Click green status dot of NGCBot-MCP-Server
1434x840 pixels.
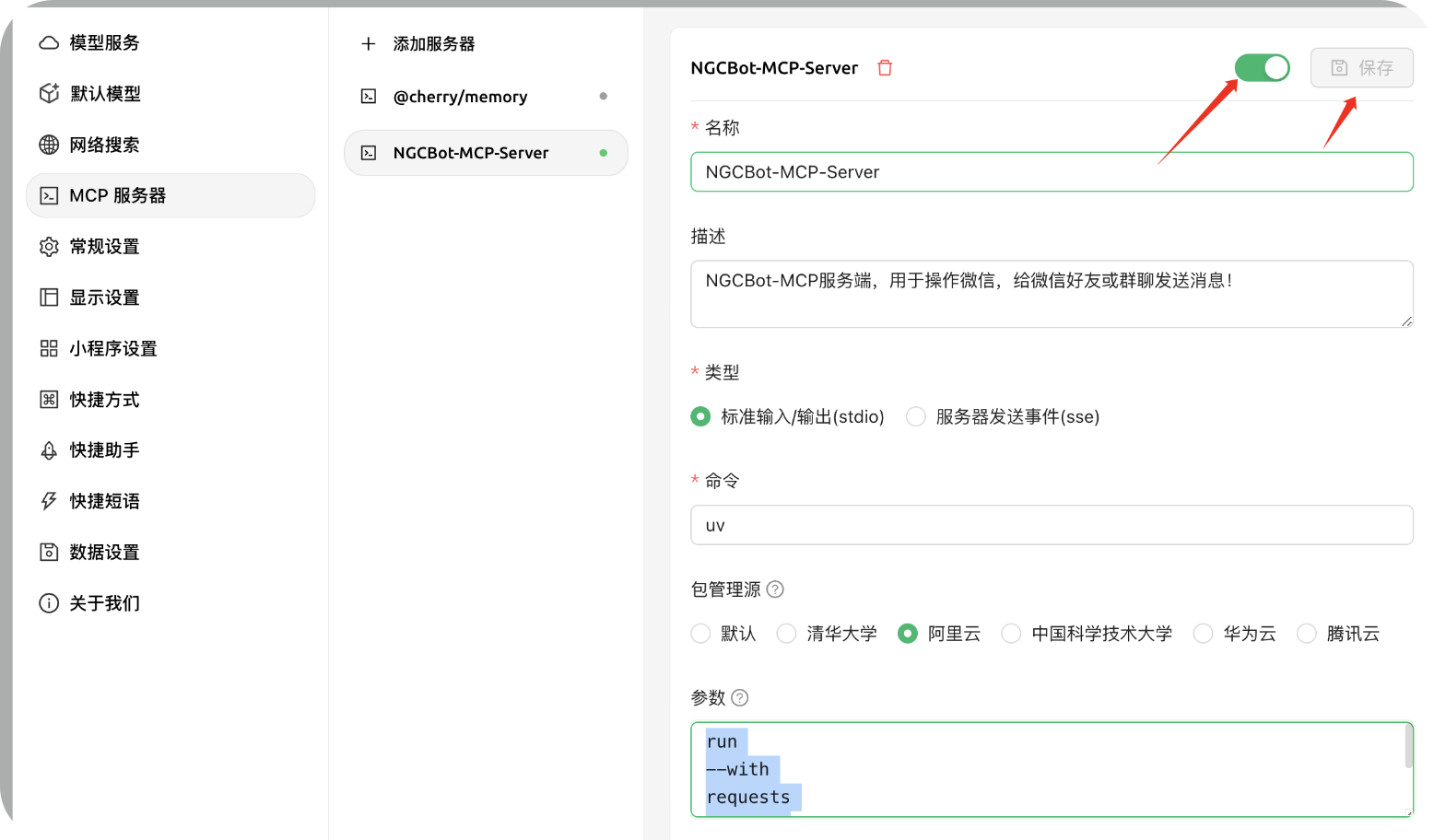tap(604, 153)
